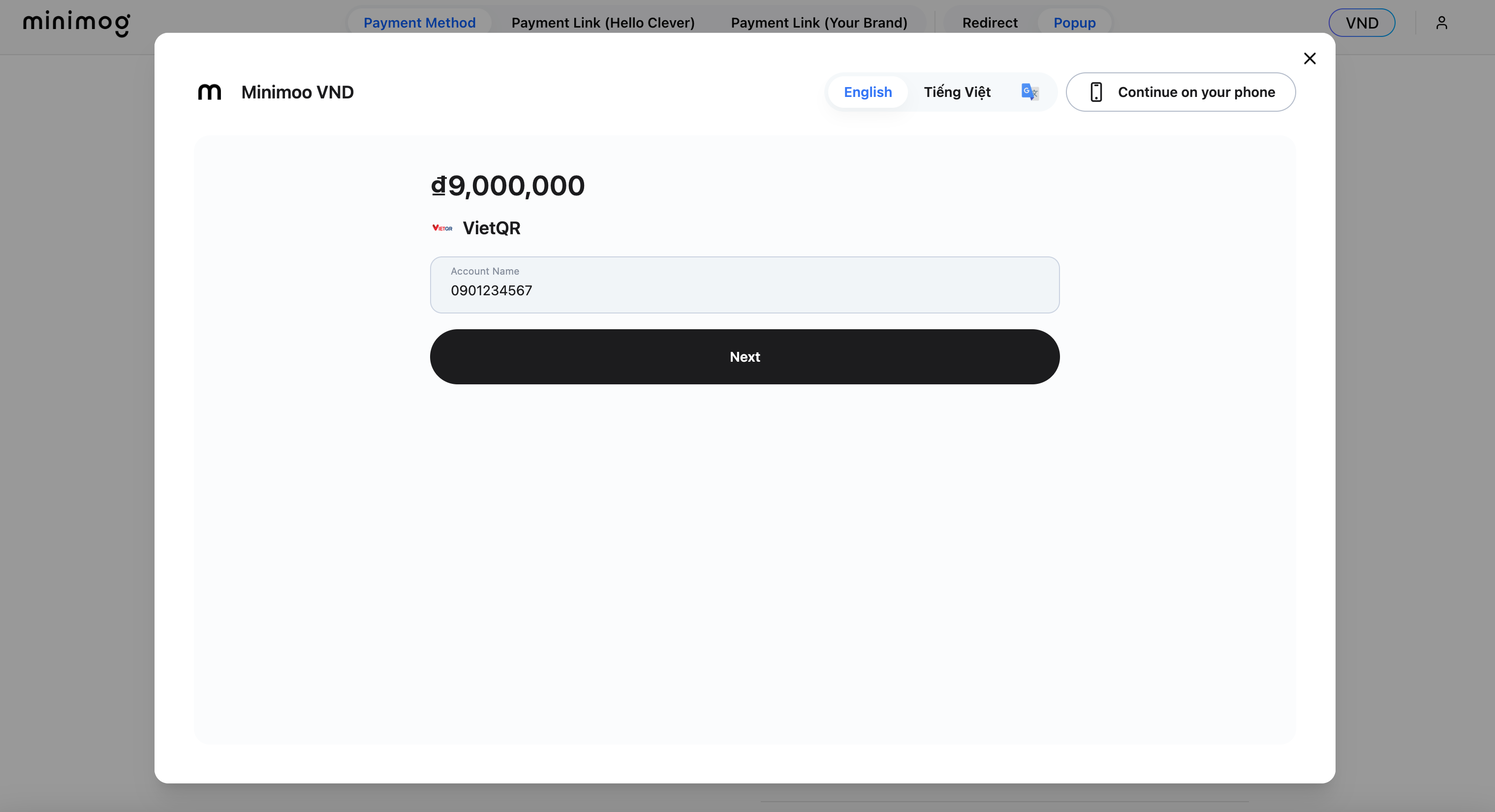This screenshot has height=812, width=1495.
Task: Click the VietQR payment method label
Action: (x=491, y=228)
